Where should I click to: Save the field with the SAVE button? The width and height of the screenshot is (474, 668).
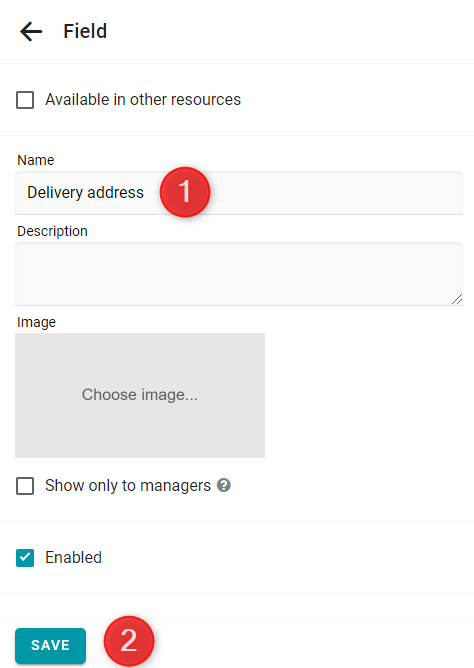[x=50, y=645]
